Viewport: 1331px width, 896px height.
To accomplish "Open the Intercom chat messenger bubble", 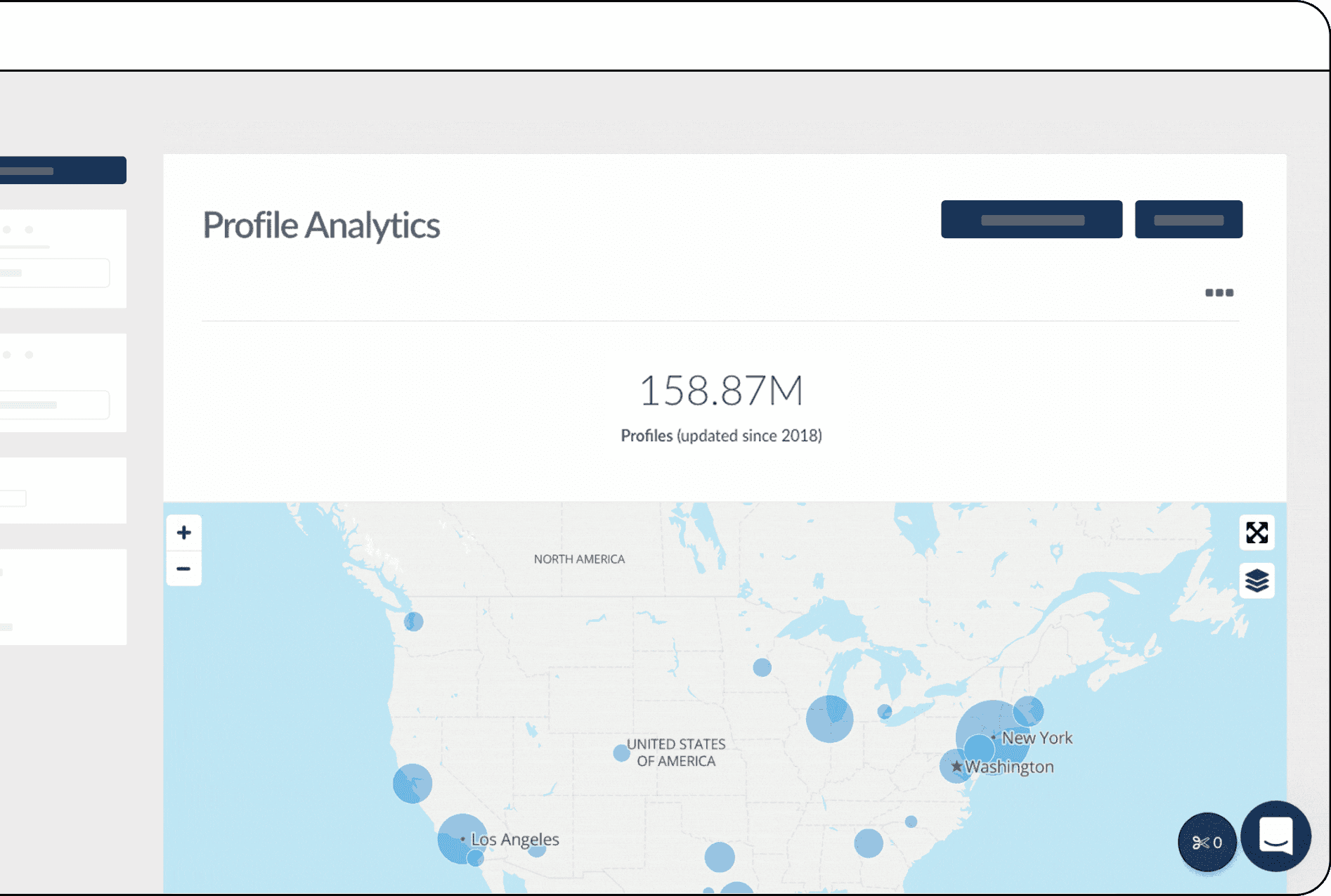I will pos(1276,836).
